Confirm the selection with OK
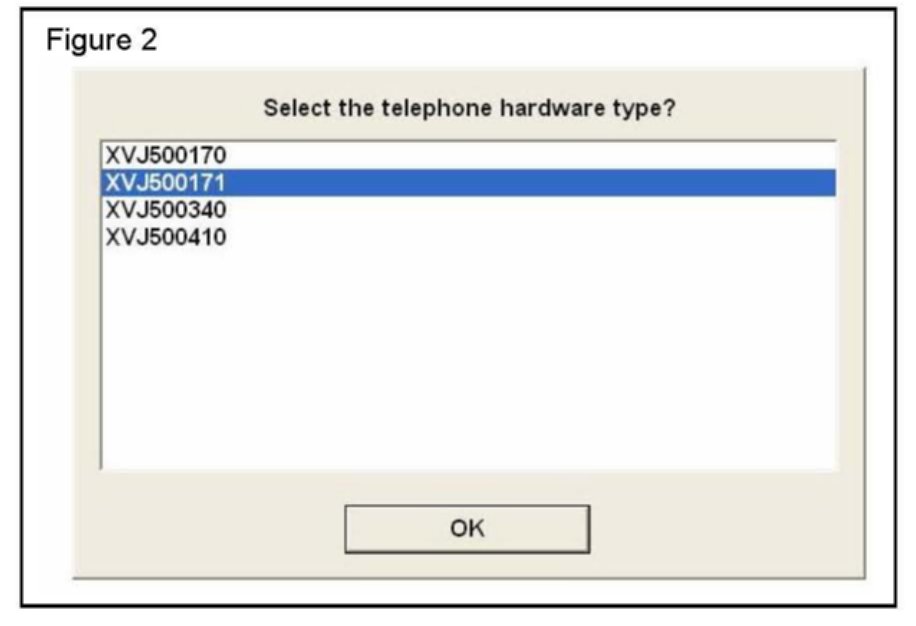The width and height of the screenshot is (916, 626). [x=467, y=528]
